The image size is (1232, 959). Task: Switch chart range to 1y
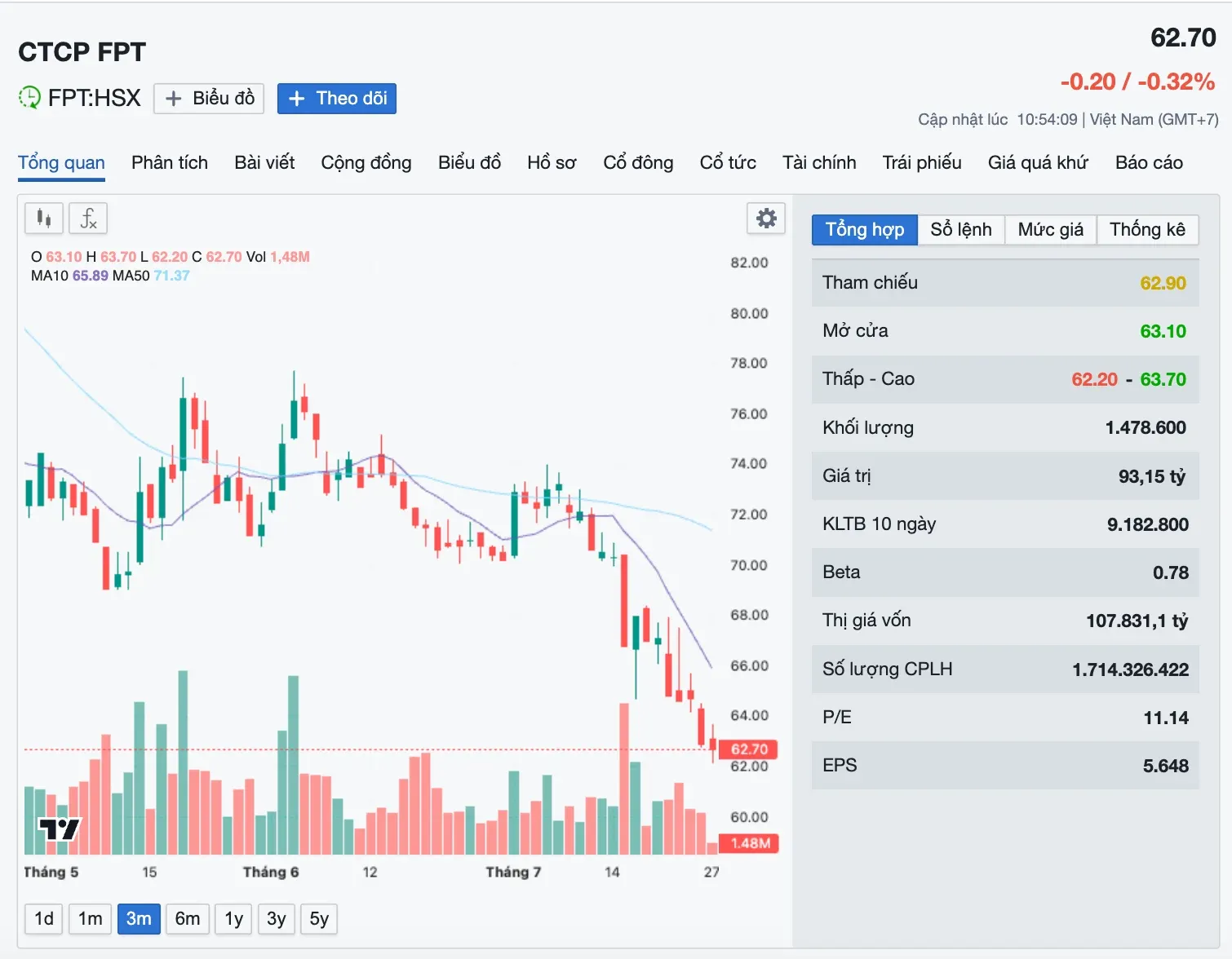point(234,919)
